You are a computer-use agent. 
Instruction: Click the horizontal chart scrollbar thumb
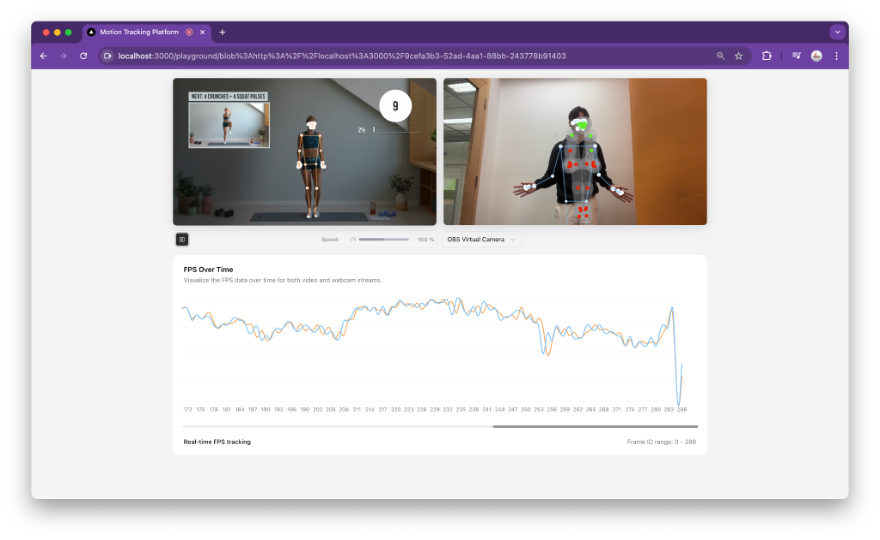(595, 426)
